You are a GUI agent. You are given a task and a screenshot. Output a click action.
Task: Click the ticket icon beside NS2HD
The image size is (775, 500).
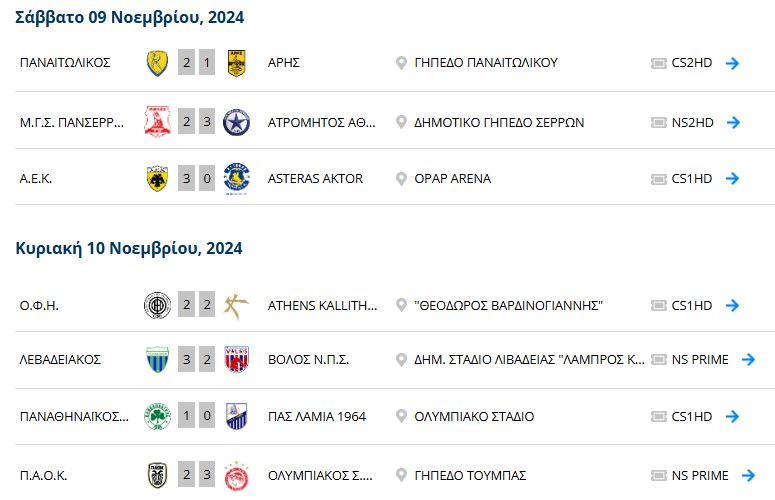(x=658, y=122)
